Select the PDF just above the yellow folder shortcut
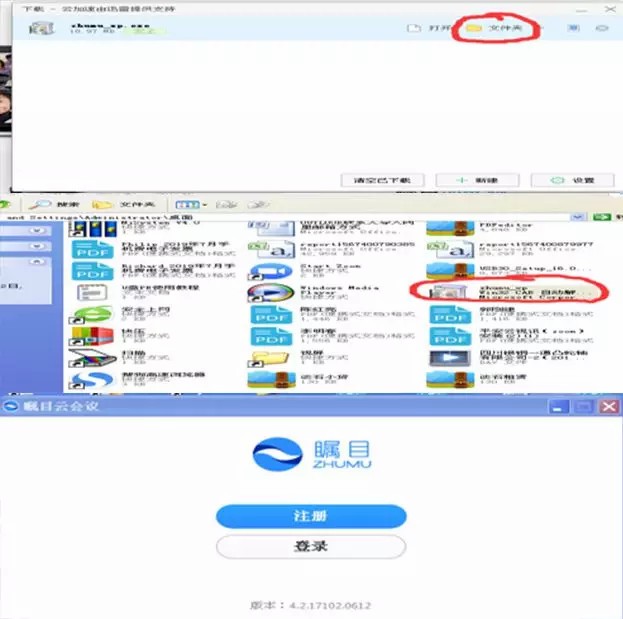 (x=332, y=336)
